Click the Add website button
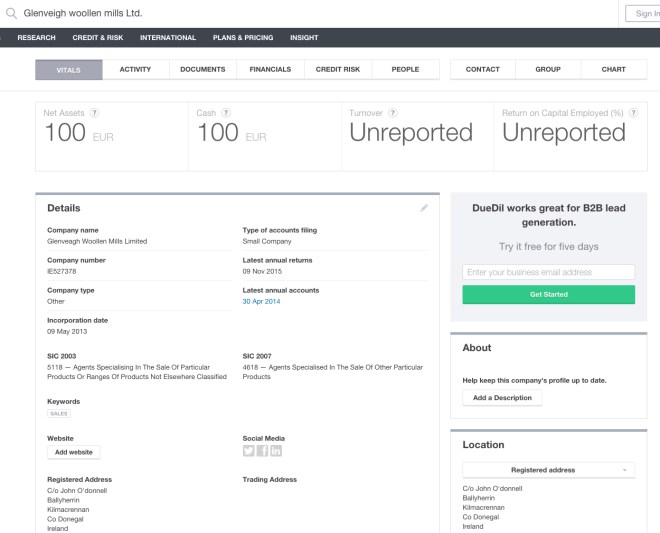660x533 pixels. tap(74, 452)
